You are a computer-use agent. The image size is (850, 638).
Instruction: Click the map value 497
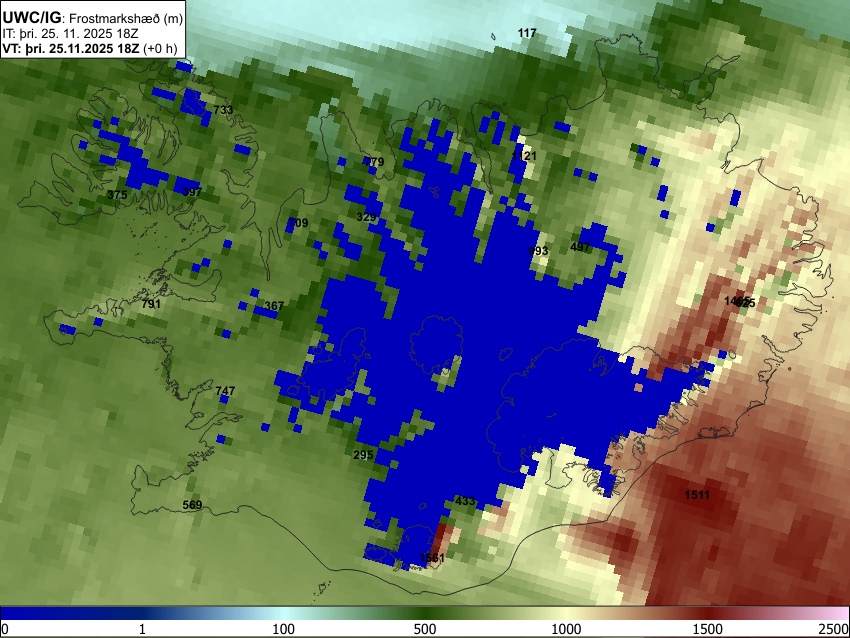580,247
